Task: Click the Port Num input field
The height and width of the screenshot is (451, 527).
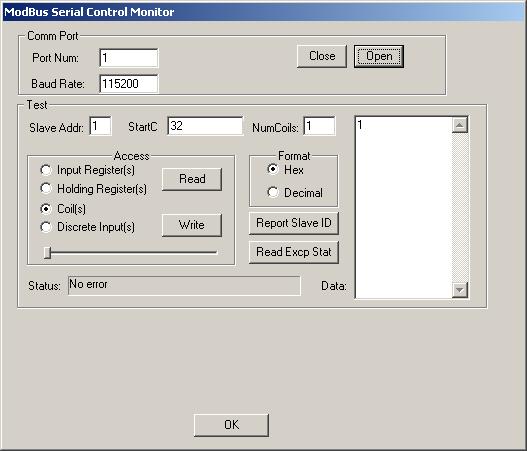Action: point(129,58)
